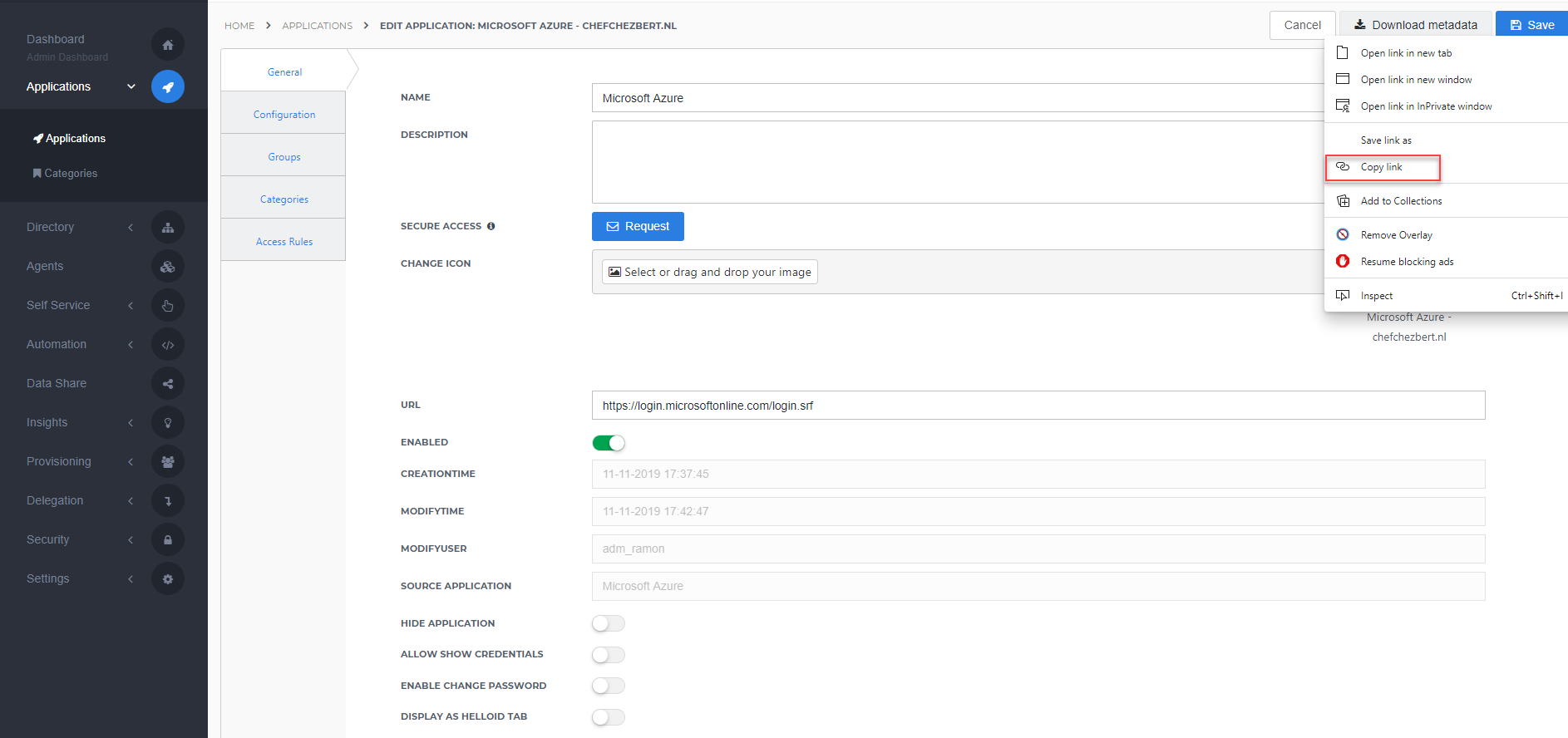1568x738 pixels.
Task: Click the Settings gear icon
Action: (x=167, y=579)
